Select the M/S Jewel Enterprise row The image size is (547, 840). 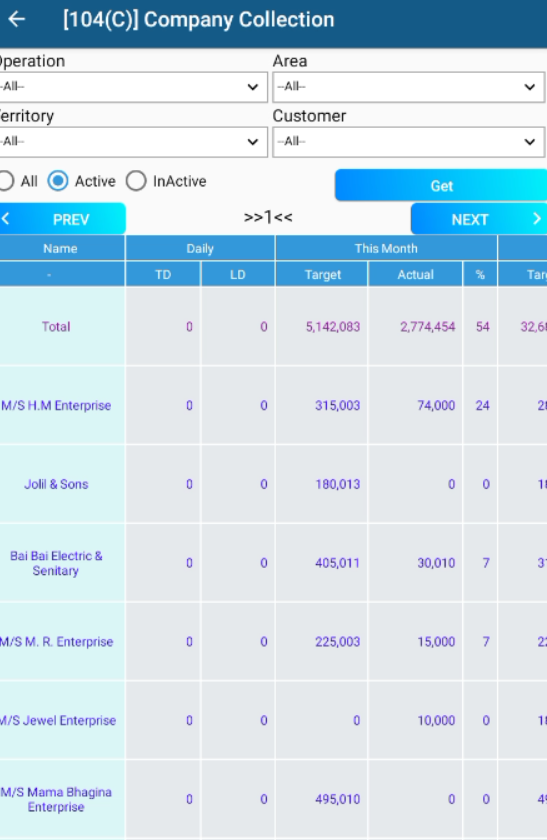(x=57, y=721)
